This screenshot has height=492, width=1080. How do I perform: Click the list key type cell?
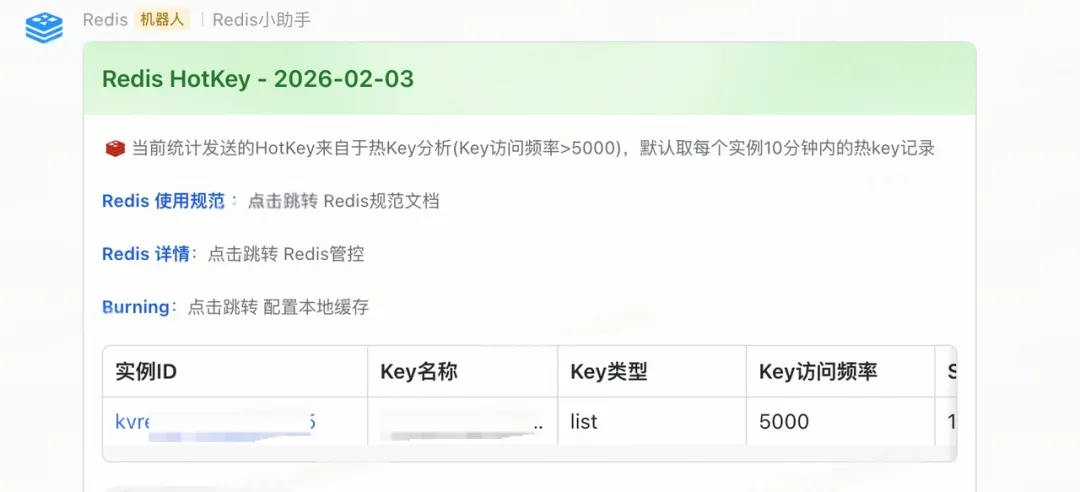click(584, 422)
